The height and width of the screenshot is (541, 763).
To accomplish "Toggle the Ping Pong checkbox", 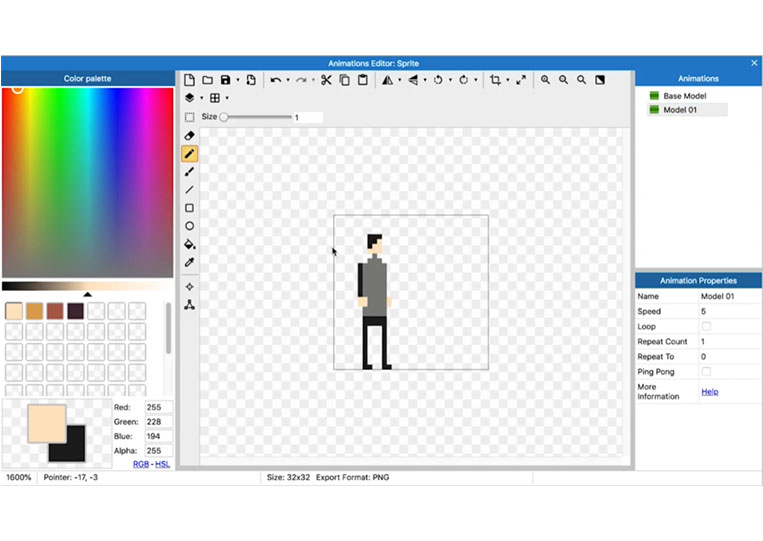I will pos(706,372).
